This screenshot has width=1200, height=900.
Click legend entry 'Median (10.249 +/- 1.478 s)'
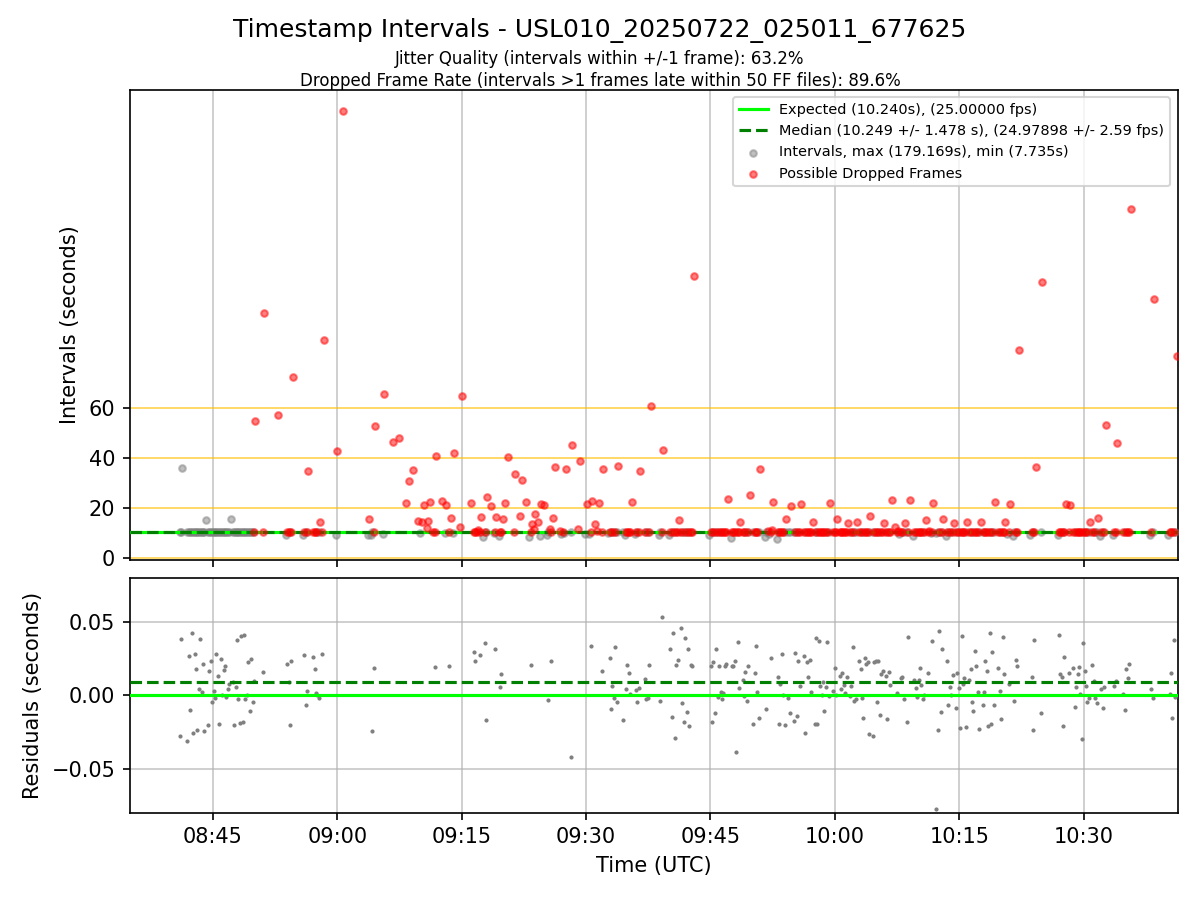[971, 130]
